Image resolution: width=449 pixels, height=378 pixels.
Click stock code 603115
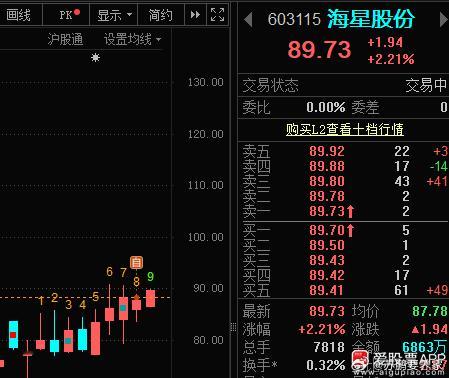coord(294,20)
